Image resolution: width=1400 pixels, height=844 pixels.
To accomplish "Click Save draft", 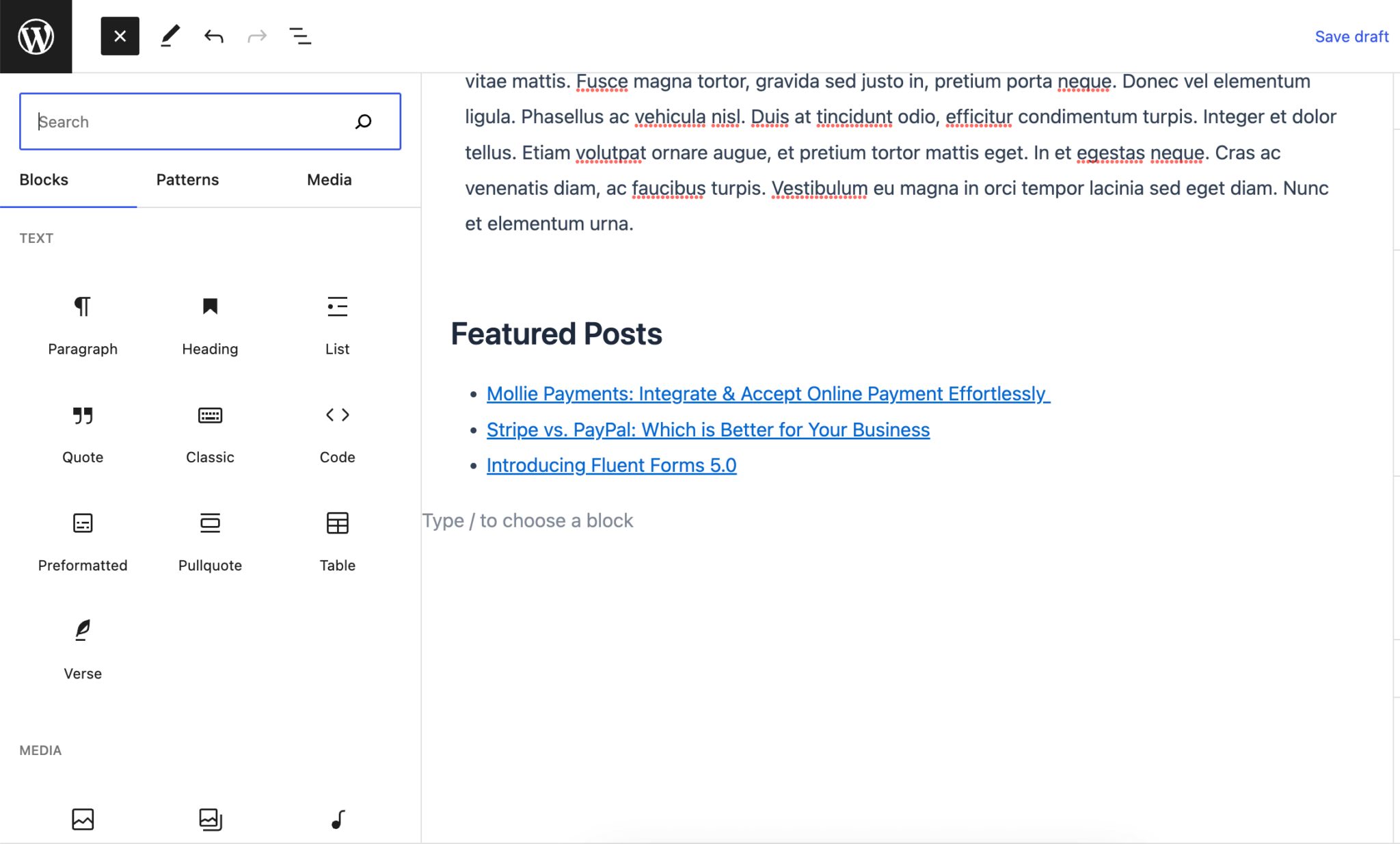I will click(x=1351, y=37).
